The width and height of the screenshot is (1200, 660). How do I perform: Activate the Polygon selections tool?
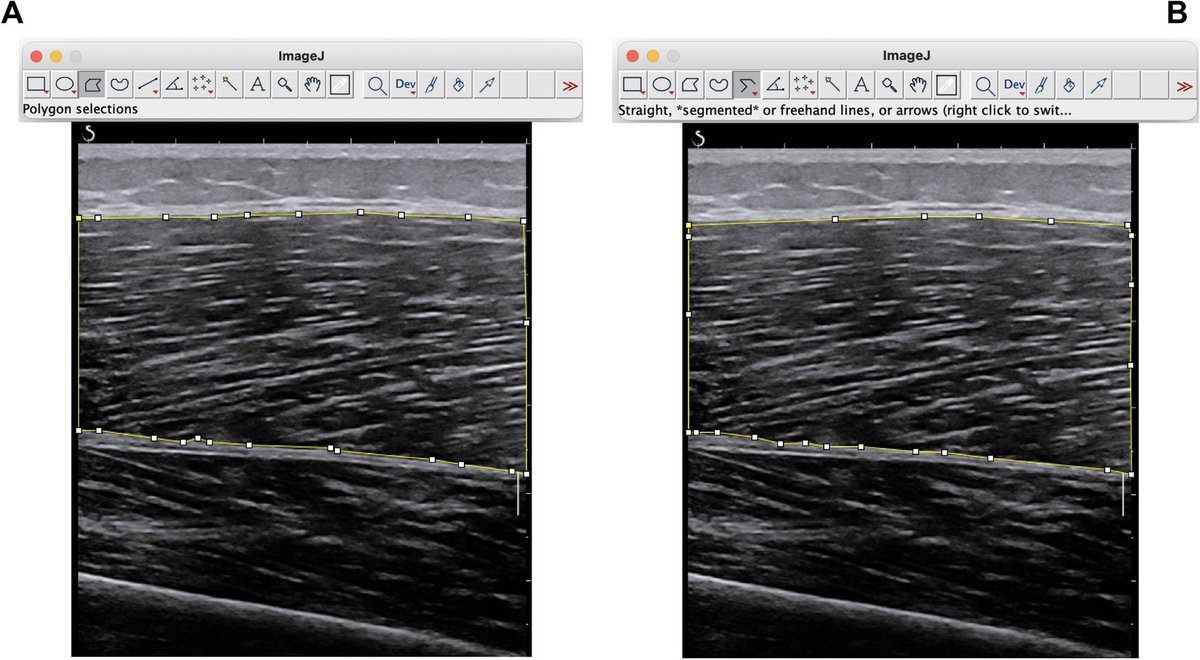(x=90, y=85)
